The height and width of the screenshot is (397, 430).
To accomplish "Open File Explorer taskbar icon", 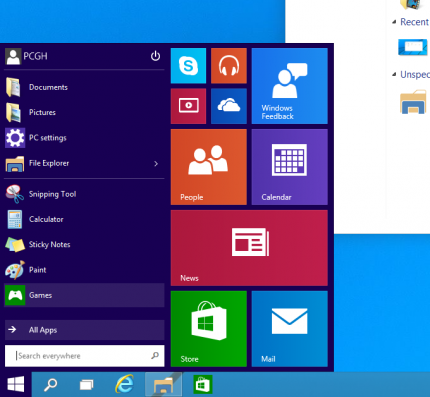I will [x=164, y=385].
